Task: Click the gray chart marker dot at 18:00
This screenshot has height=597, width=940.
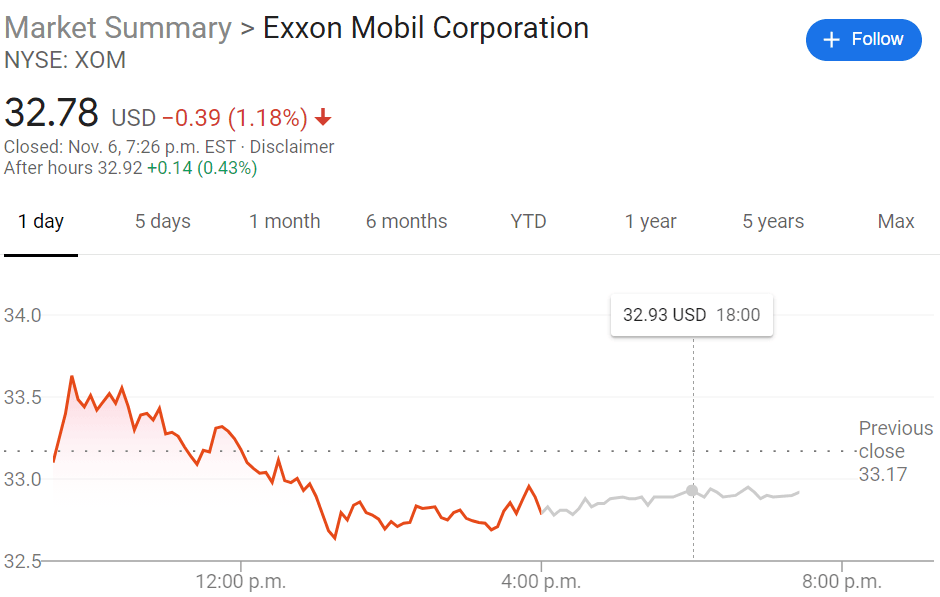Action: (x=692, y=490)
